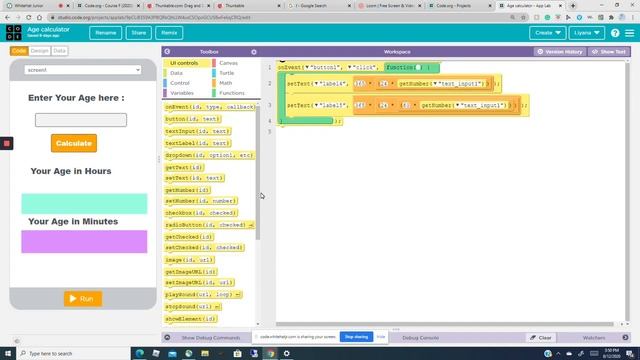This screenshot has height=360, width=640.
Task: Click the Watchers panel arrow icon
Action: (625, 338)
